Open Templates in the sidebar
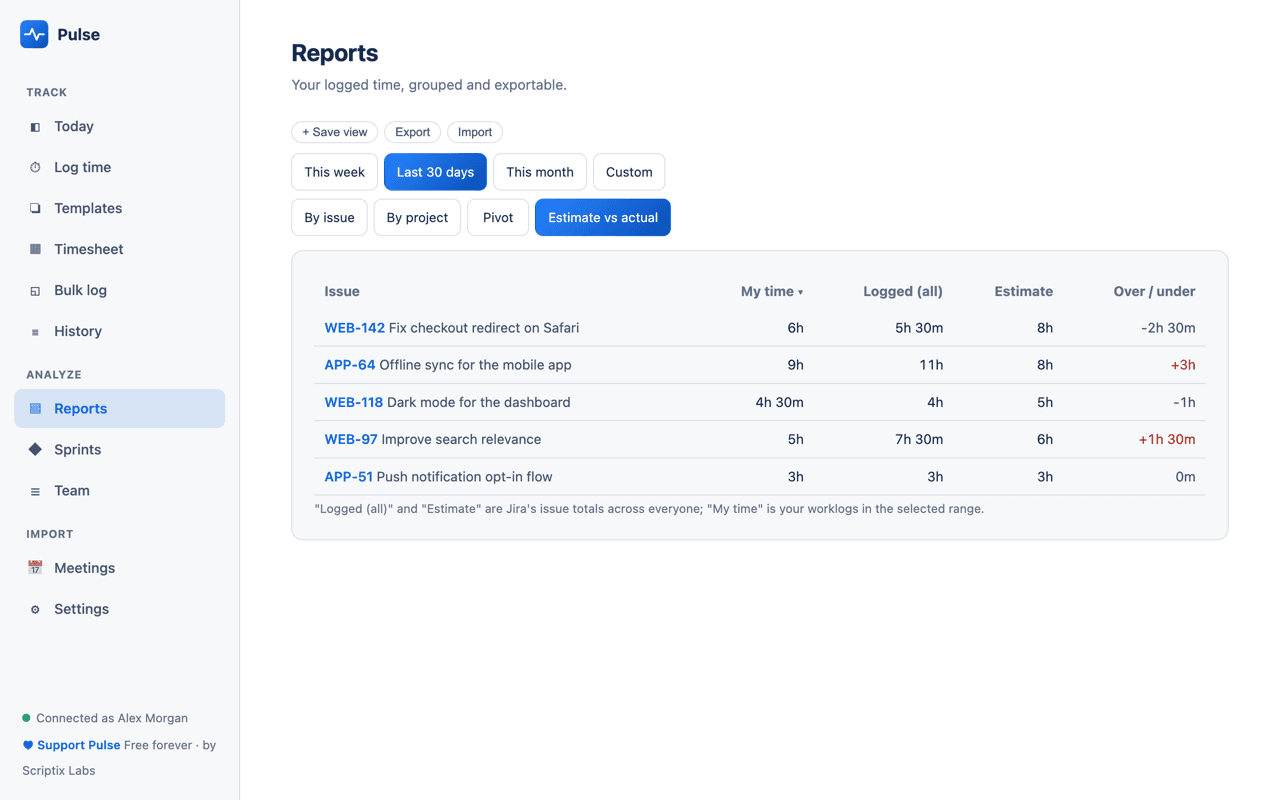The height and width of the screenshot is (800, 1280). (x=119, y=209)
